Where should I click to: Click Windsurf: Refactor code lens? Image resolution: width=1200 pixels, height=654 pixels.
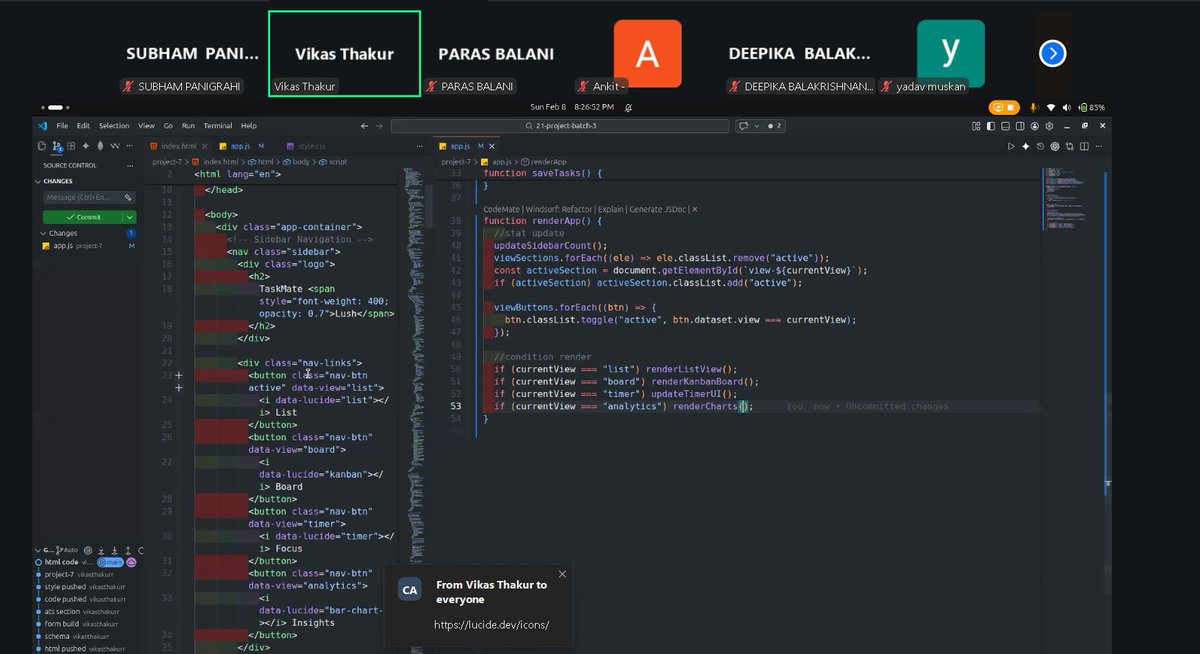tap(560, 209)
